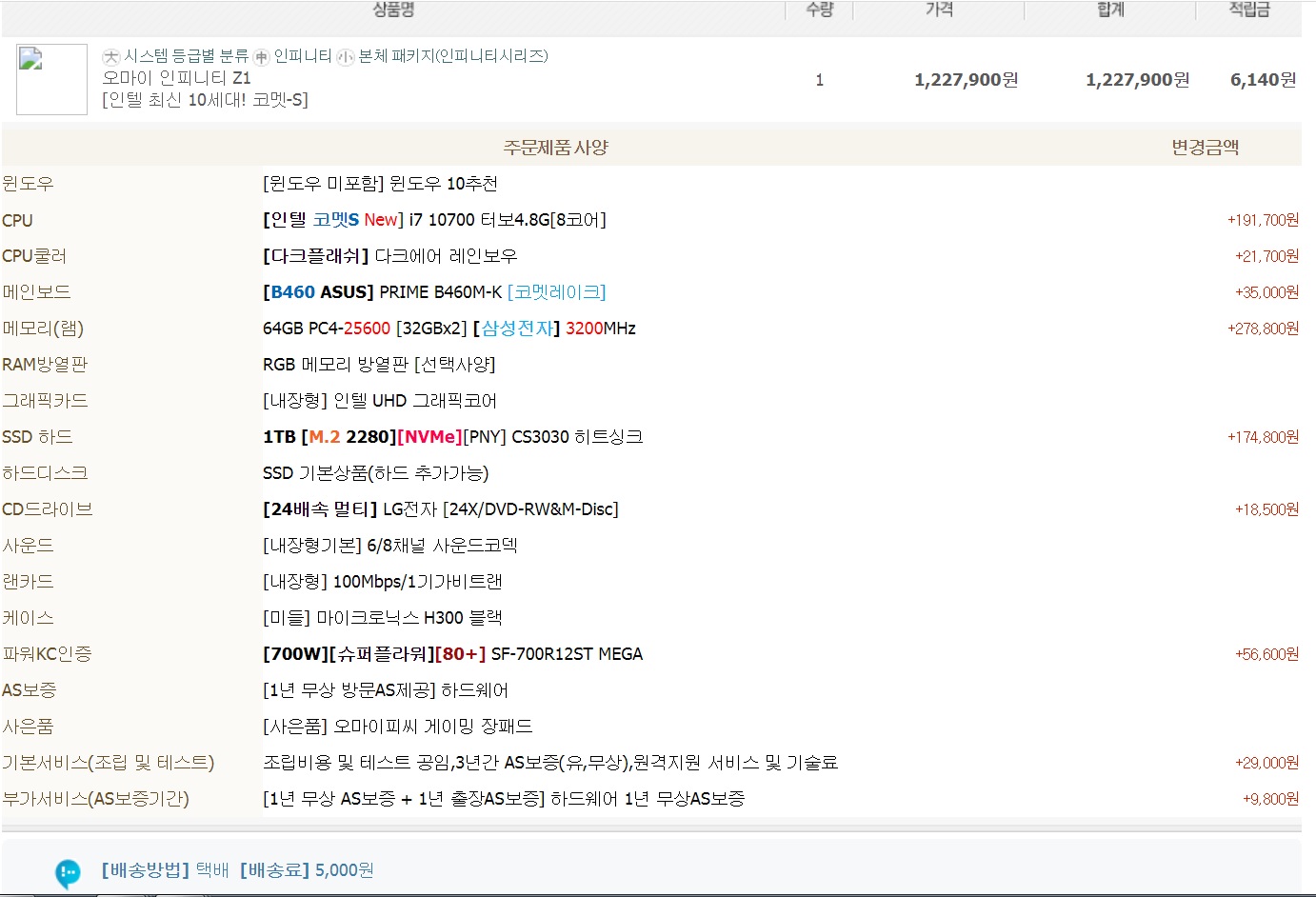This screenshot has height=897, width=1316.
Task: Click the 小 category level icon
Action: pyautogui.click(x=346, y=57)
